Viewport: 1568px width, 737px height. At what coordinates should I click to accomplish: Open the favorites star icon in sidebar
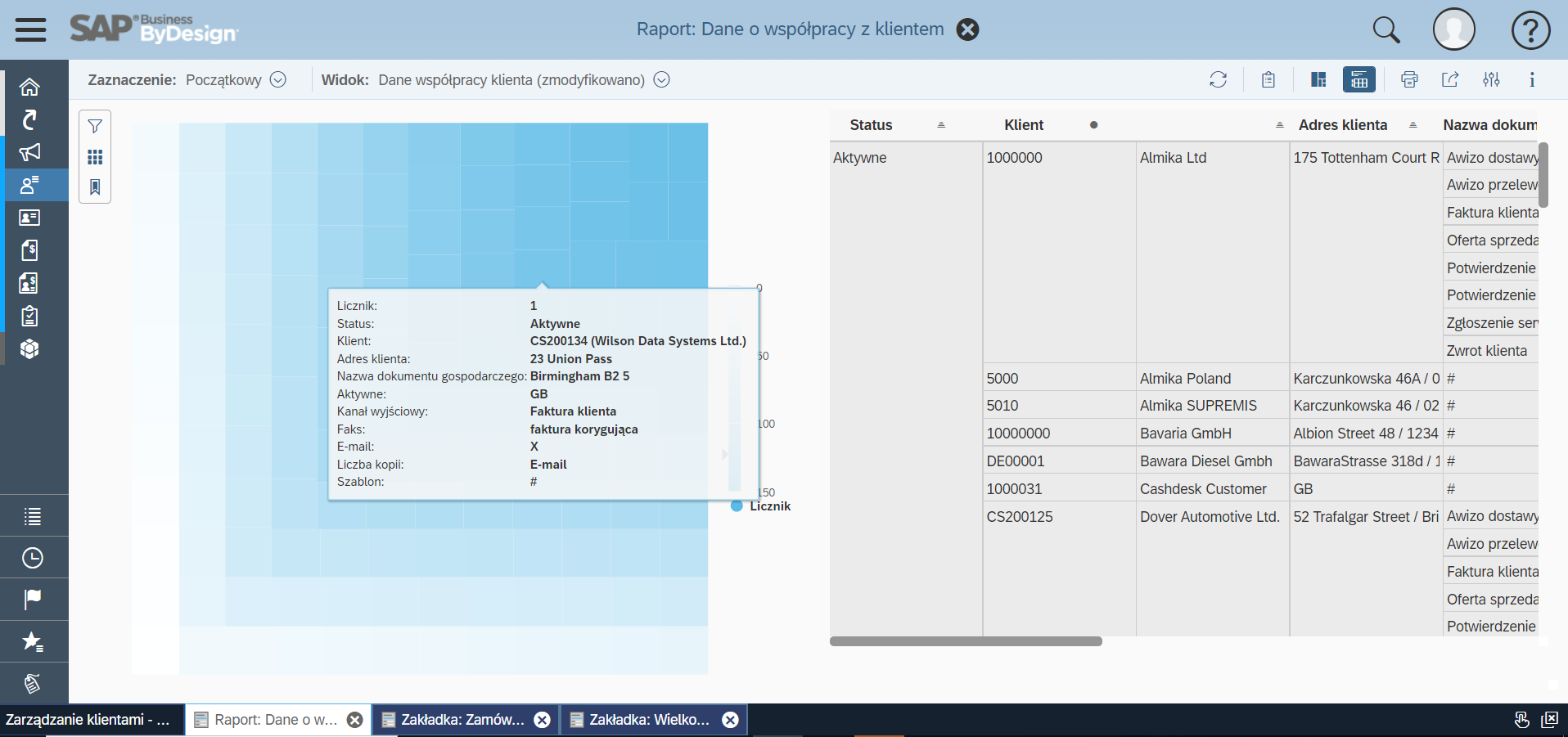point(33,641)
